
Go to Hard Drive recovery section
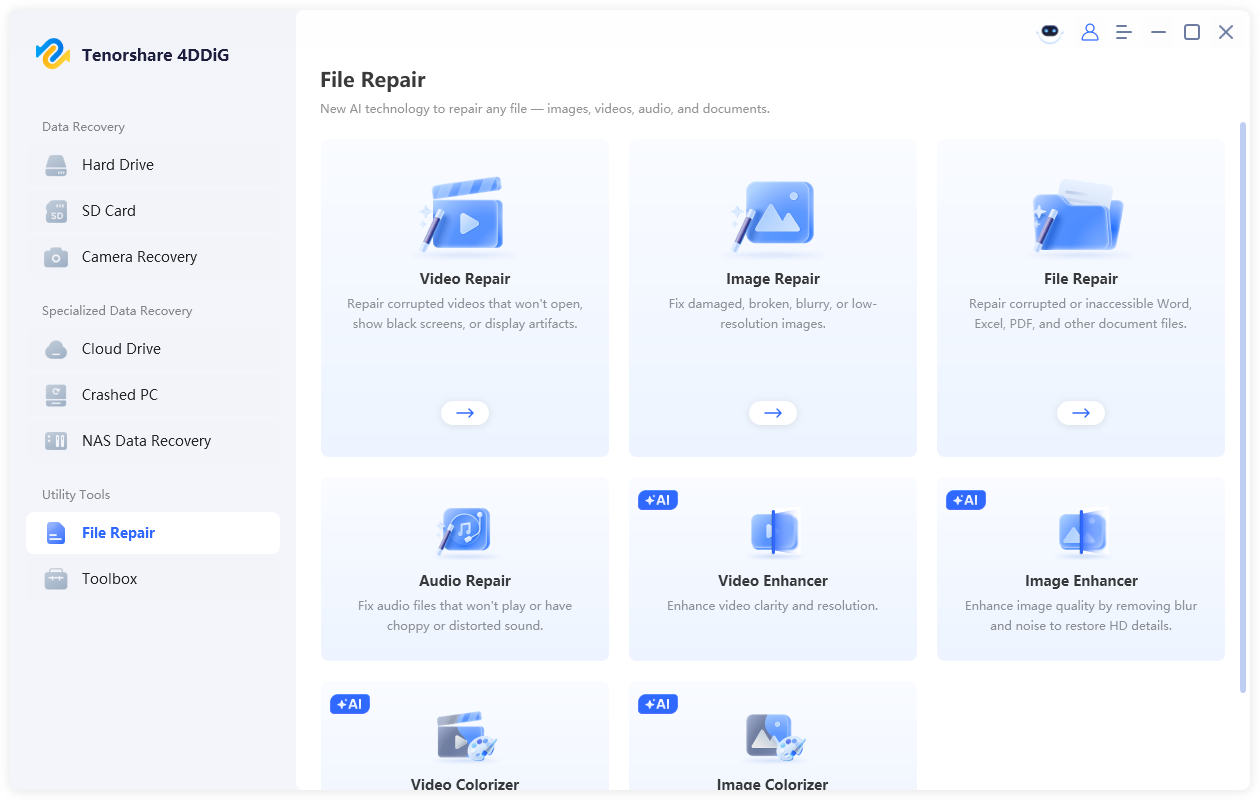click(153, 165)
